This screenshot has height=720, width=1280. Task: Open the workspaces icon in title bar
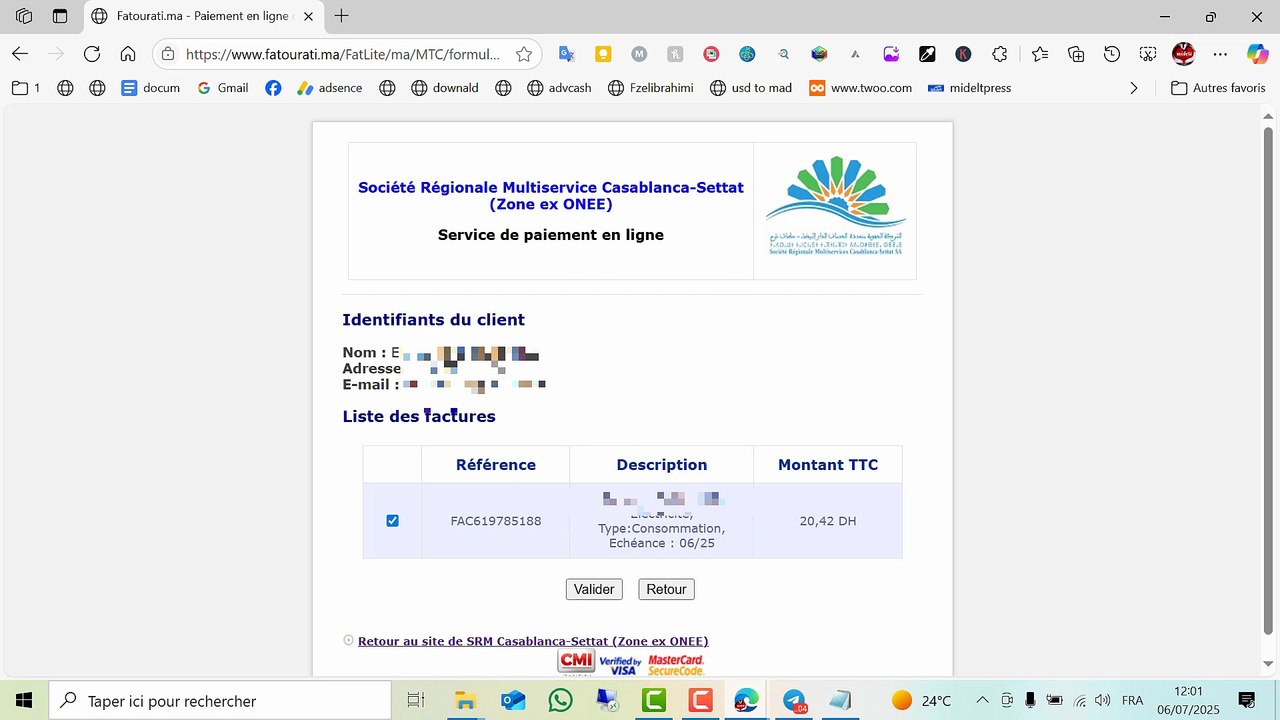tap(24, 16)
